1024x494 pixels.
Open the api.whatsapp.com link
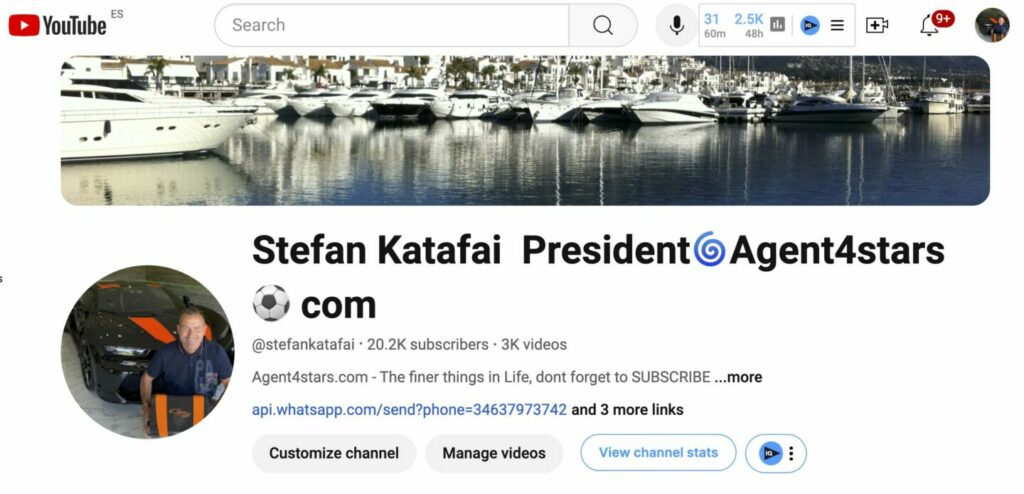point(409,410)
